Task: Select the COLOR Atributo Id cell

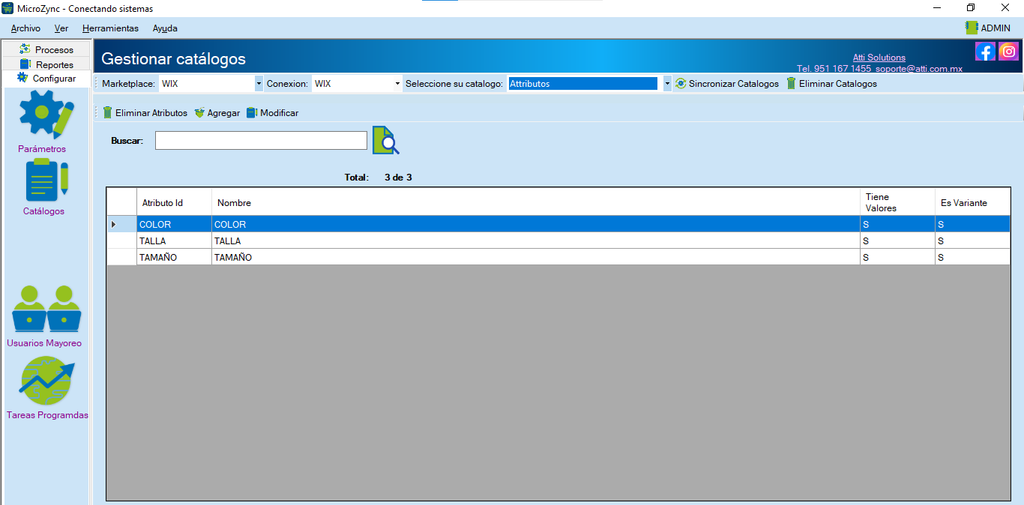Action: (174, 225)
